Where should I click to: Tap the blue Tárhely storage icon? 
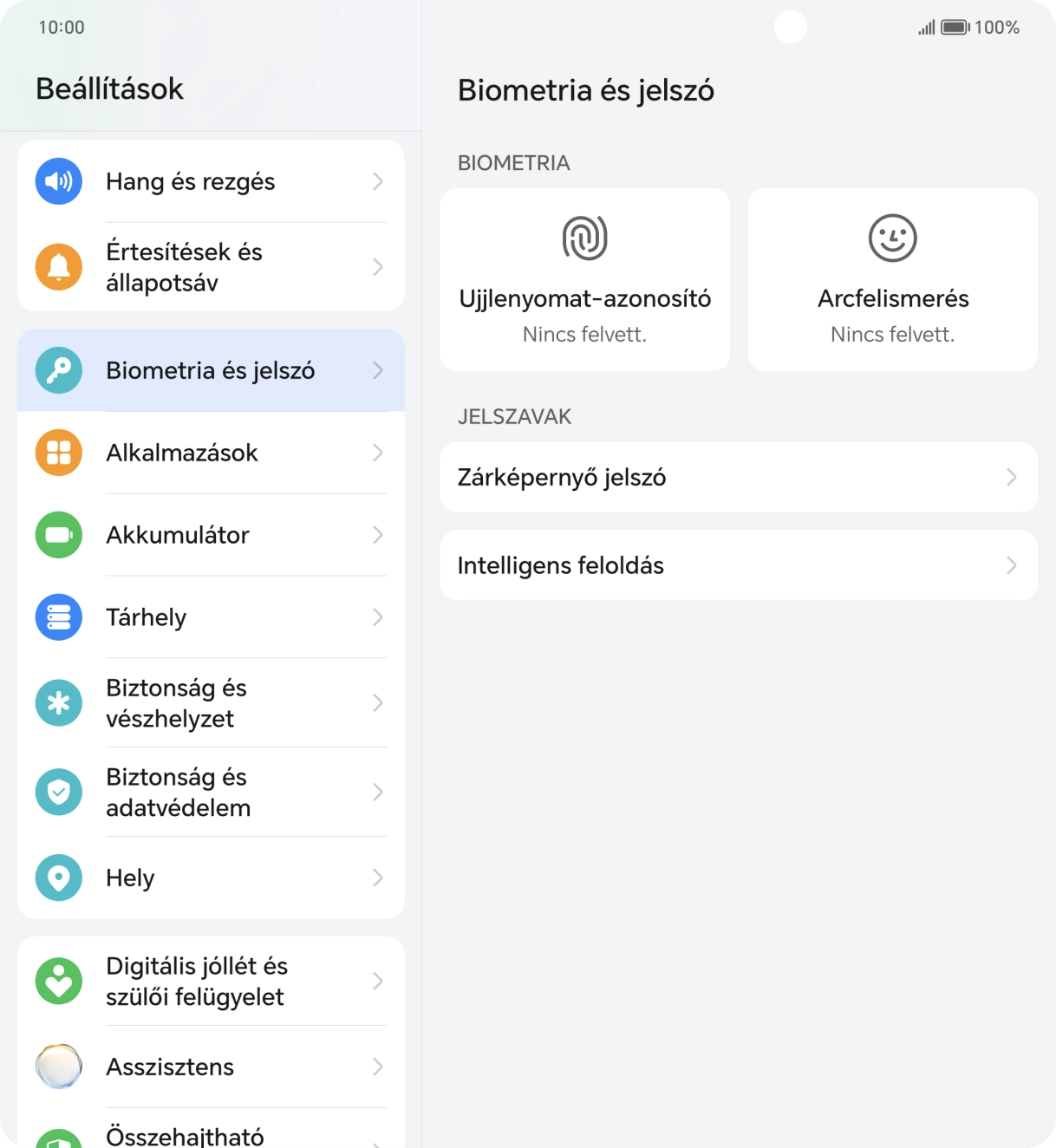(x=59, y=617)
